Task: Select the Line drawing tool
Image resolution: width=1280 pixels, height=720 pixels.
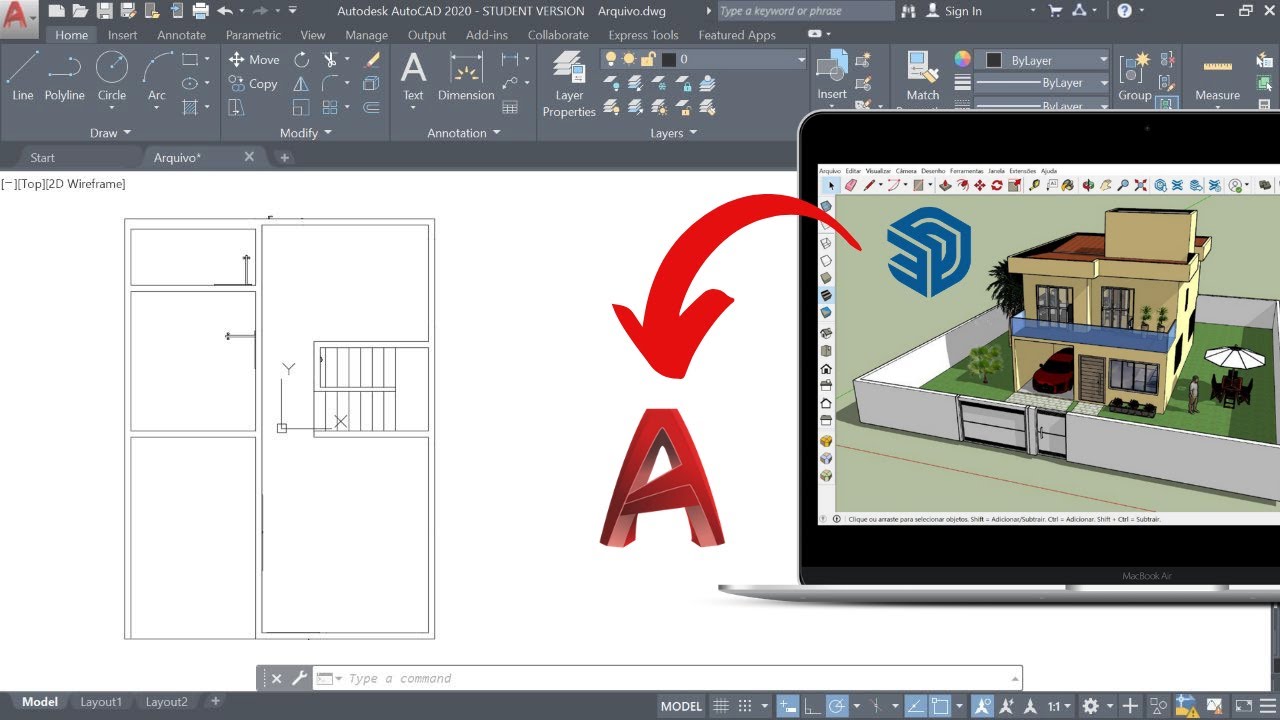Action: (23, 76)
